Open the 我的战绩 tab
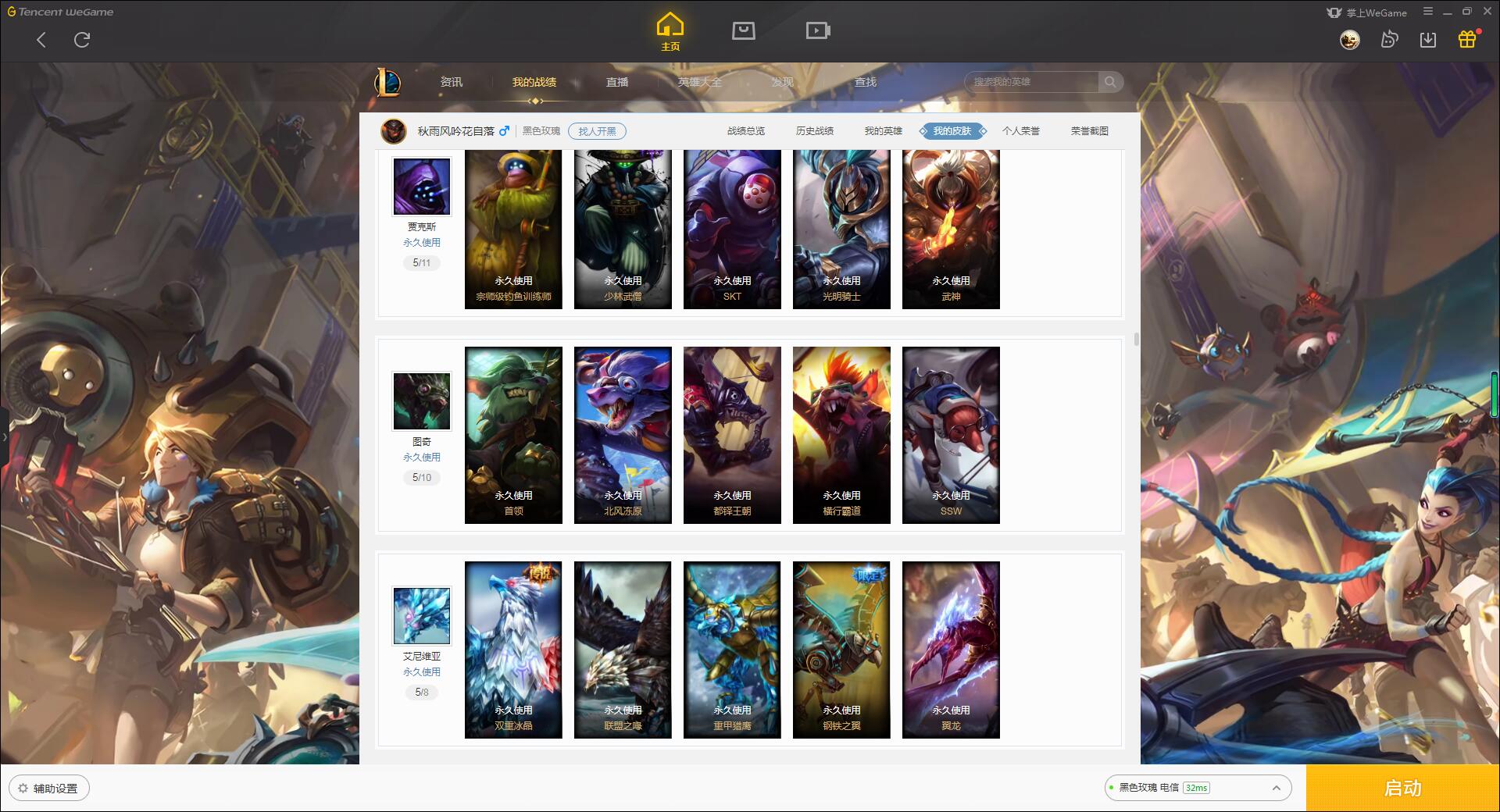This screenshot has width=1500, height=812. (x=534, y=82)
